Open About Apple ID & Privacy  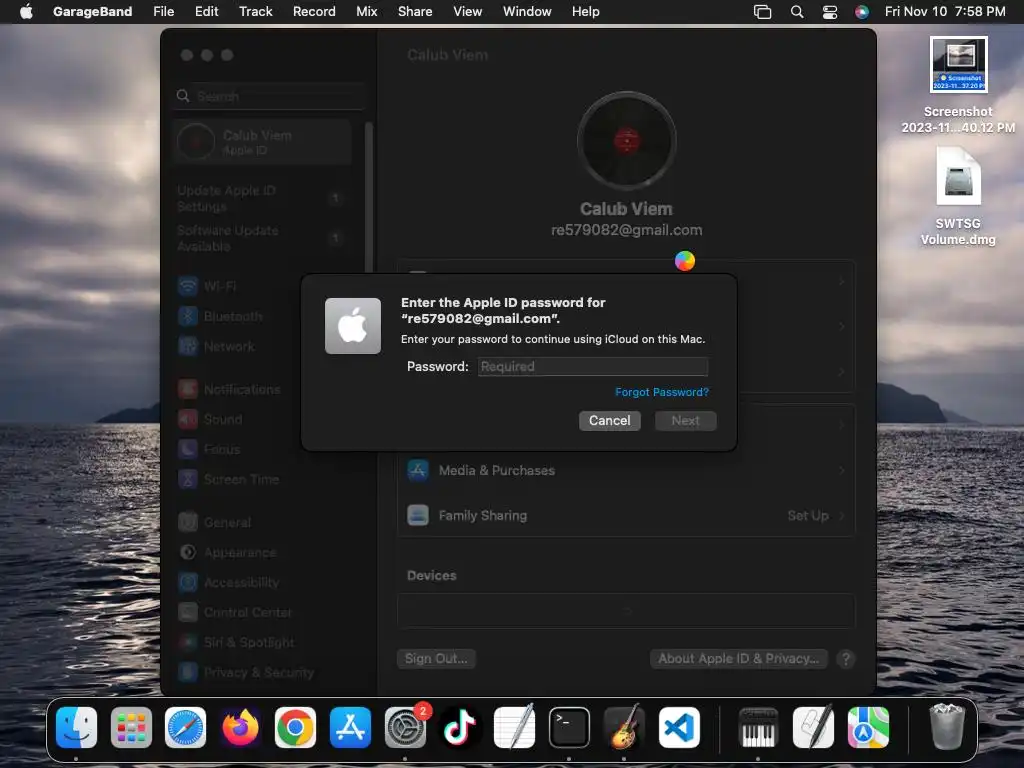(x=739, y=658)
